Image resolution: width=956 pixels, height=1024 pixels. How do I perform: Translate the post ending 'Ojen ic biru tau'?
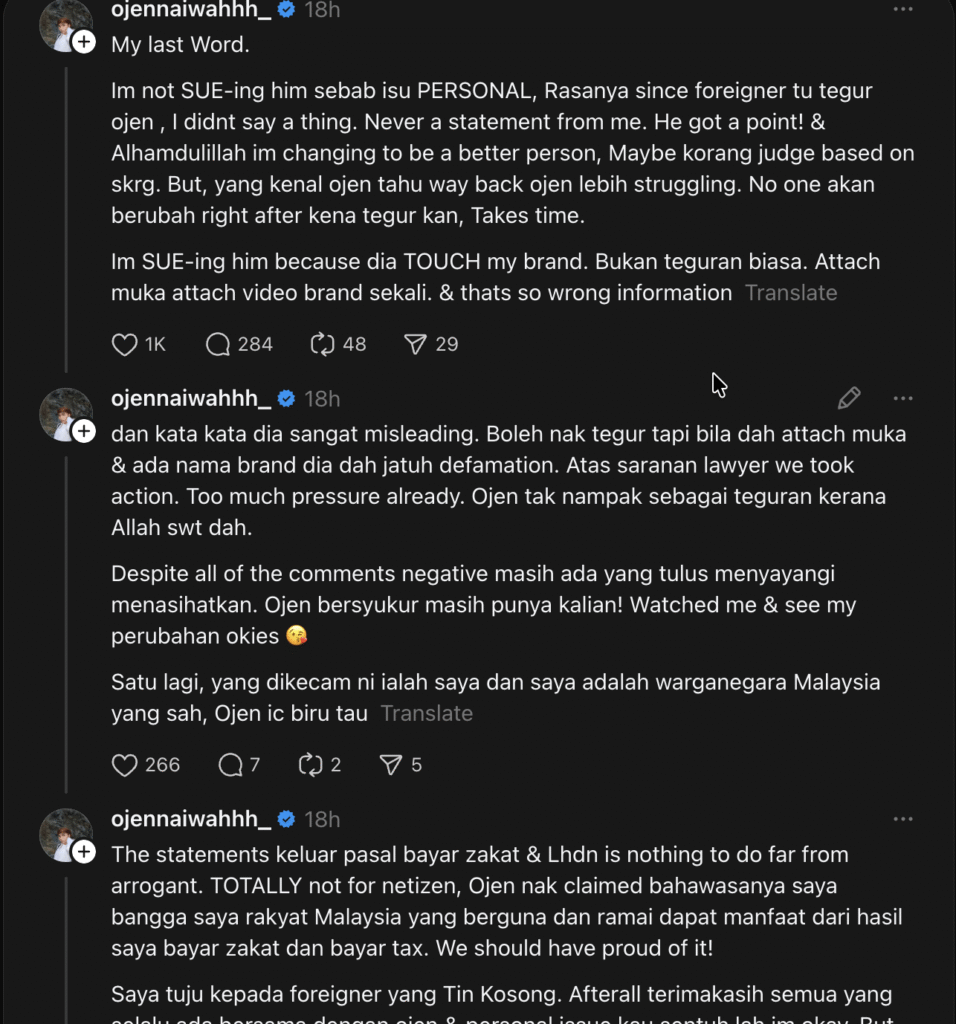[426, 714]
